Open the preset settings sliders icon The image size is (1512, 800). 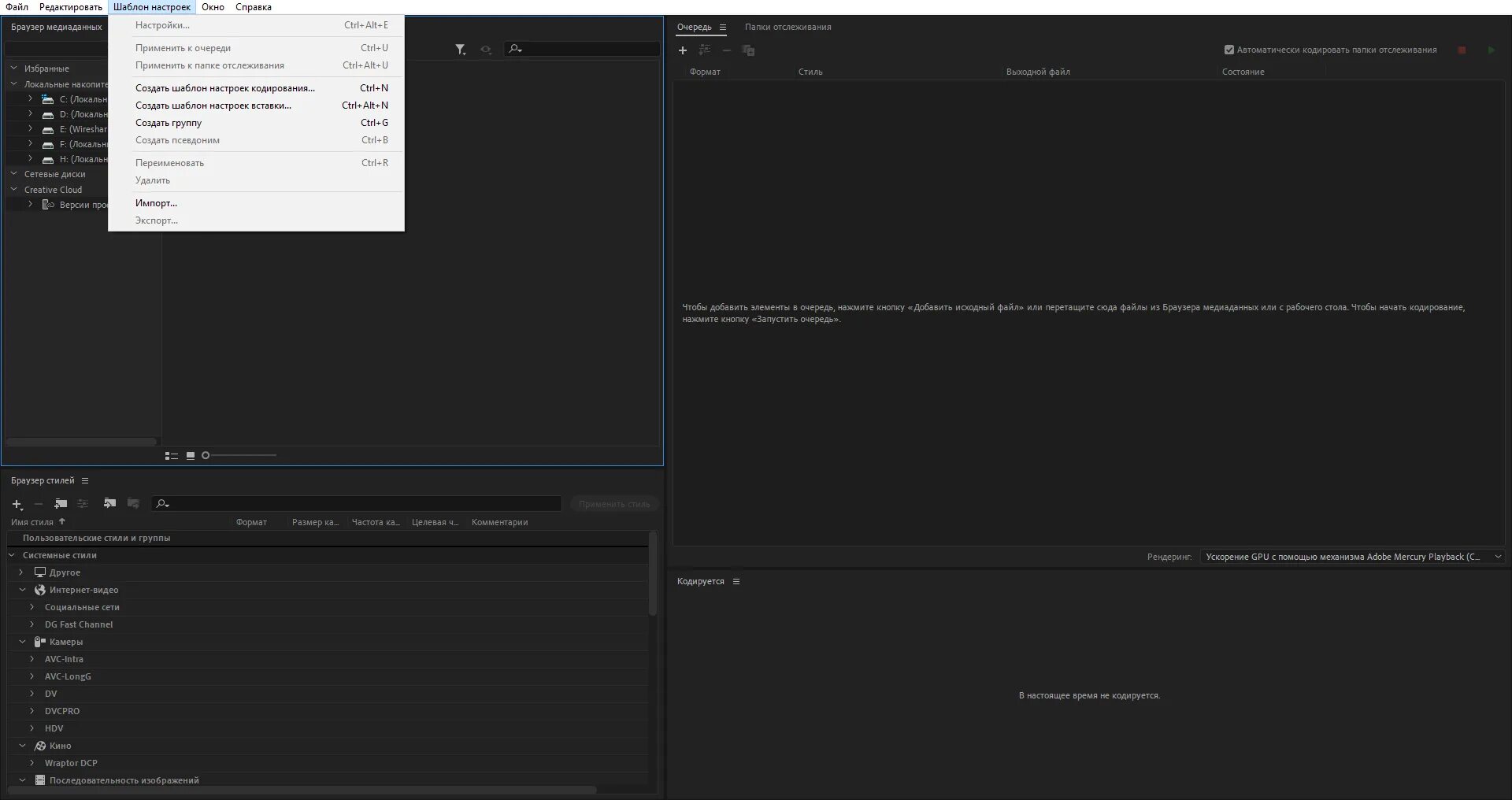(x=83, y=504)
